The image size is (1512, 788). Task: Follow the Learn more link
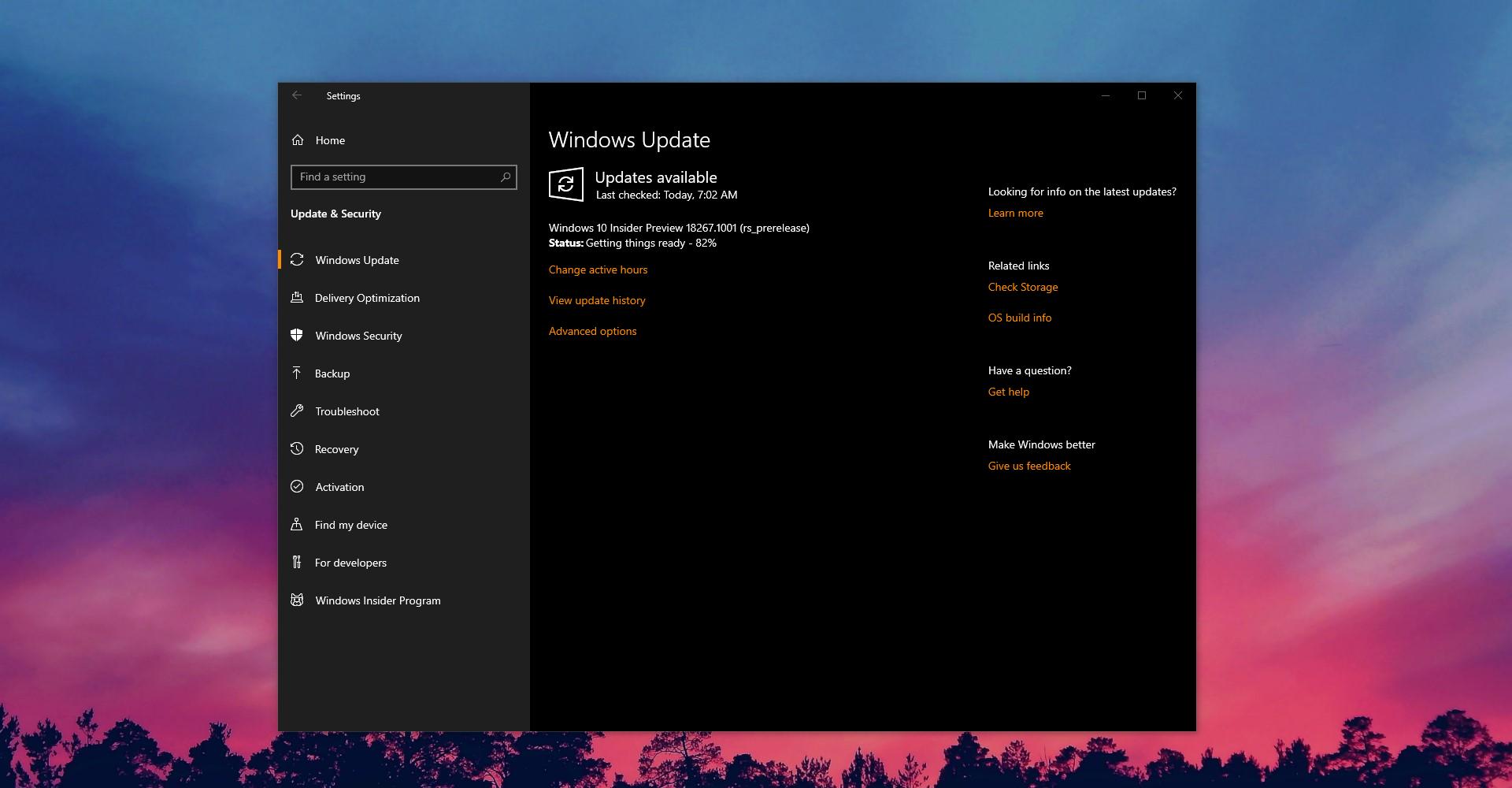point(1015,213)
